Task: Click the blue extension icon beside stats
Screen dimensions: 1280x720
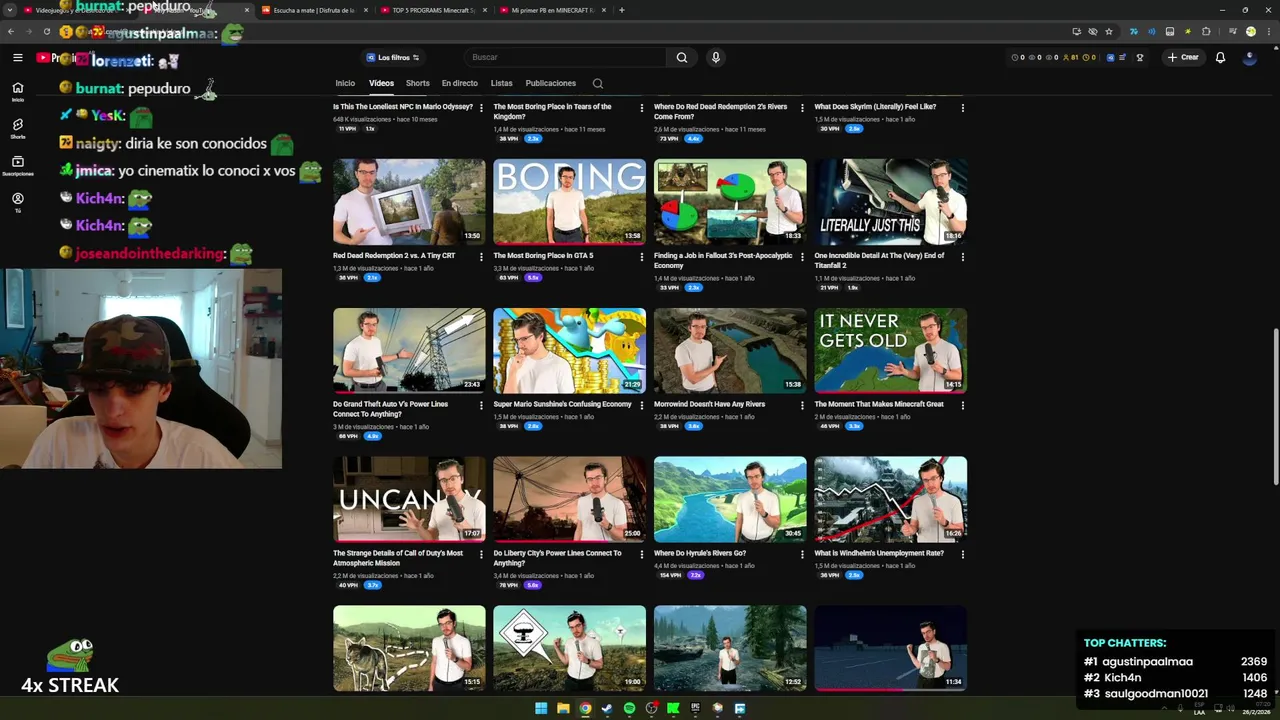Action: click(x=1110, y=58)
